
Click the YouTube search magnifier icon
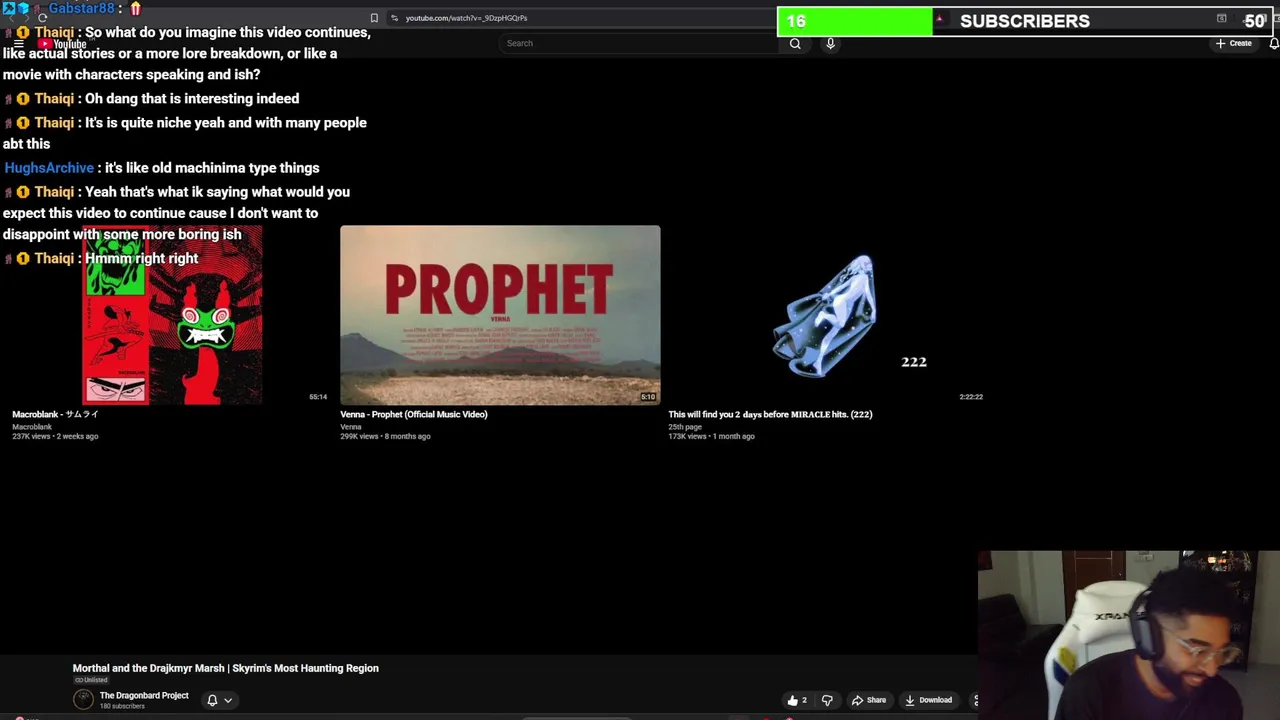click(795, 43)
